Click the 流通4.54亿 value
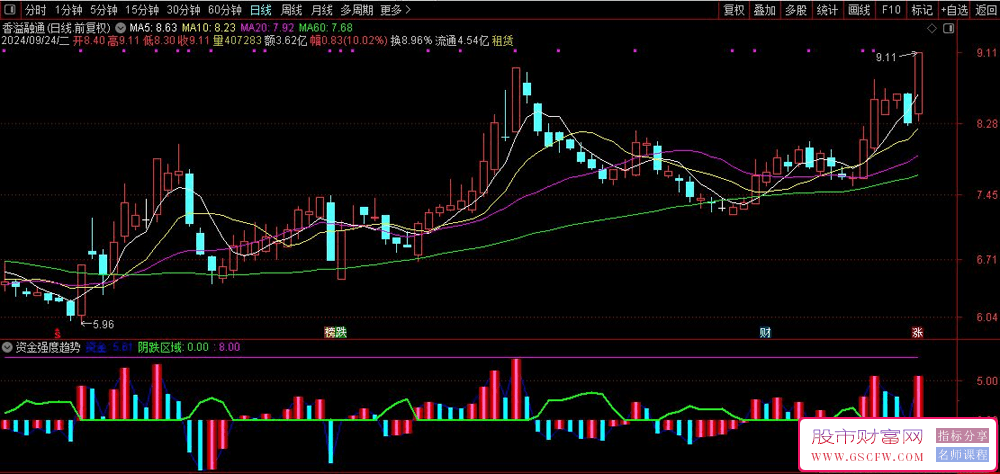Screen dimensions: 1000x474 (x=462, y=40)
